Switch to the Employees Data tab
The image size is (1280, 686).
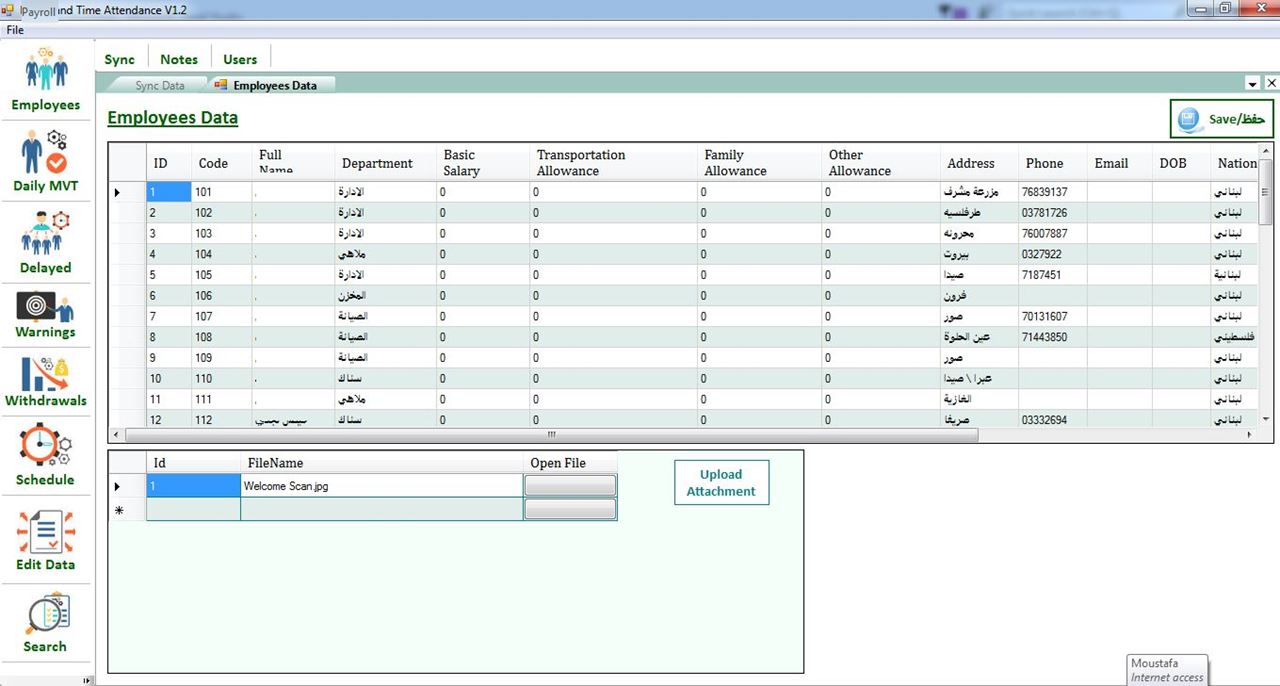[270, 85]
